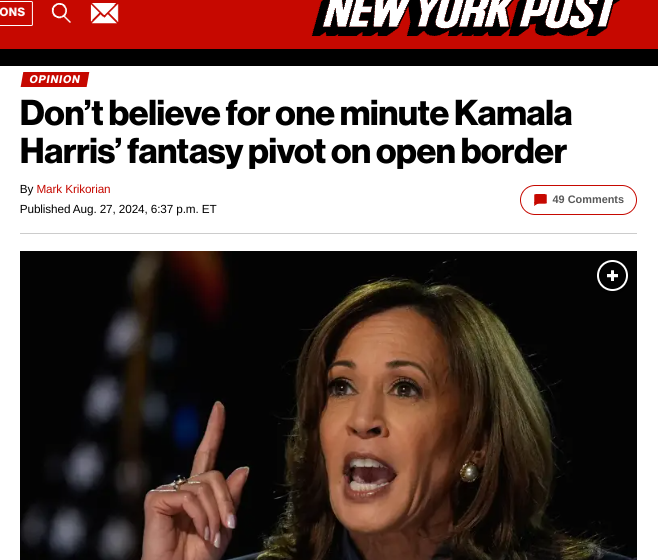View the 49 Comments text

coord(588,199)
